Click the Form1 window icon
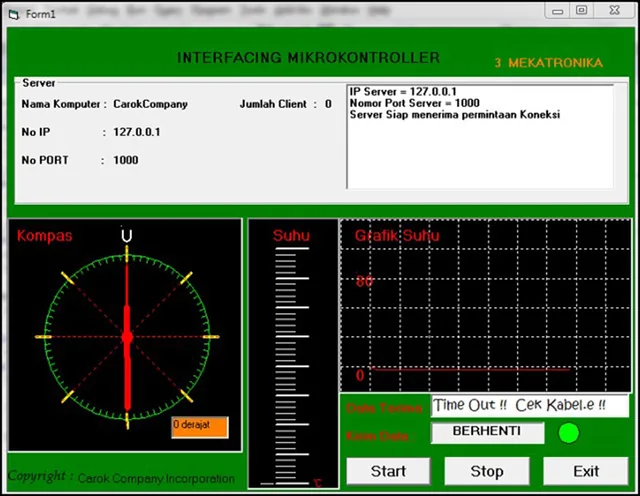This screenshot has height=496, width=640. pos(14,15)
